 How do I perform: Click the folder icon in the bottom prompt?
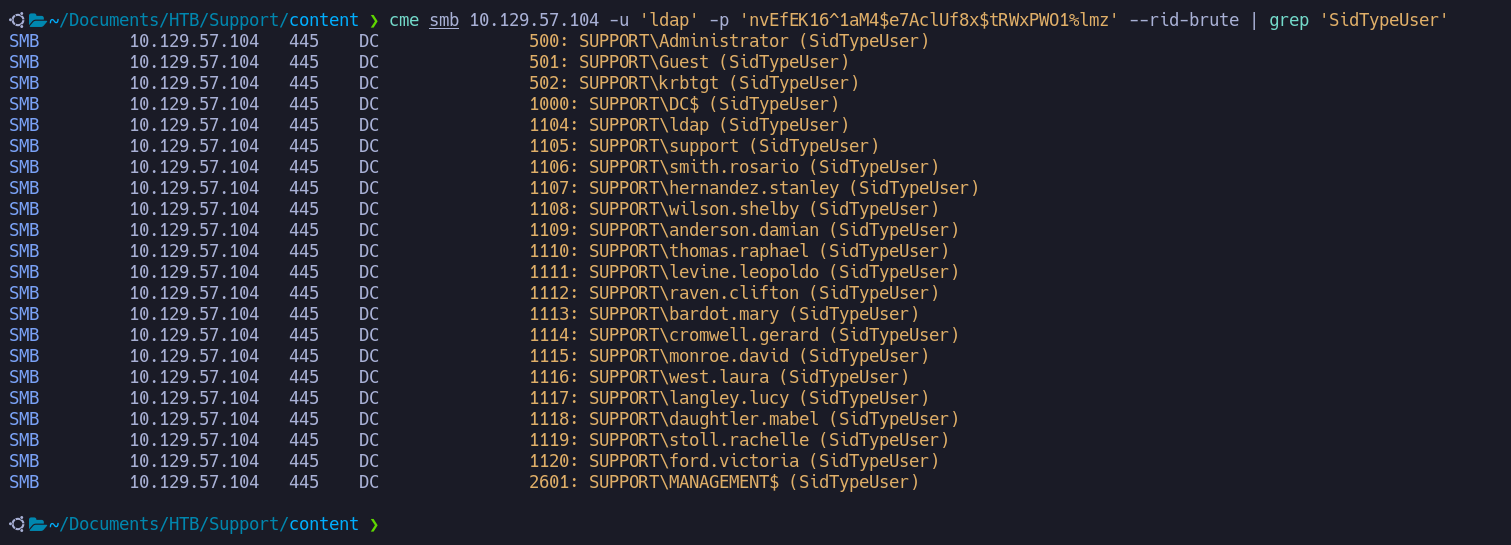coord(38,524)
